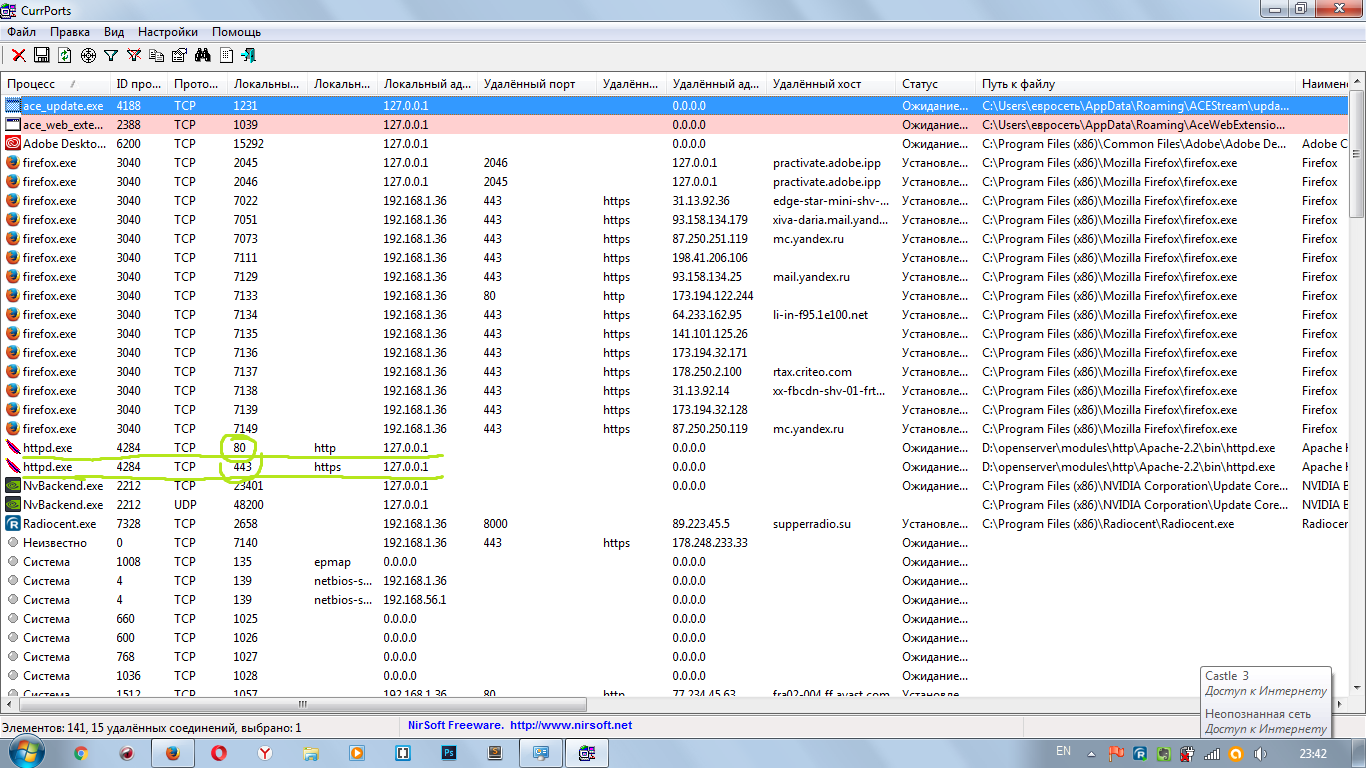Click the crosshair target toolbar icon
The width and height of the screenshot is (1366, 768).
pos(88,55)
